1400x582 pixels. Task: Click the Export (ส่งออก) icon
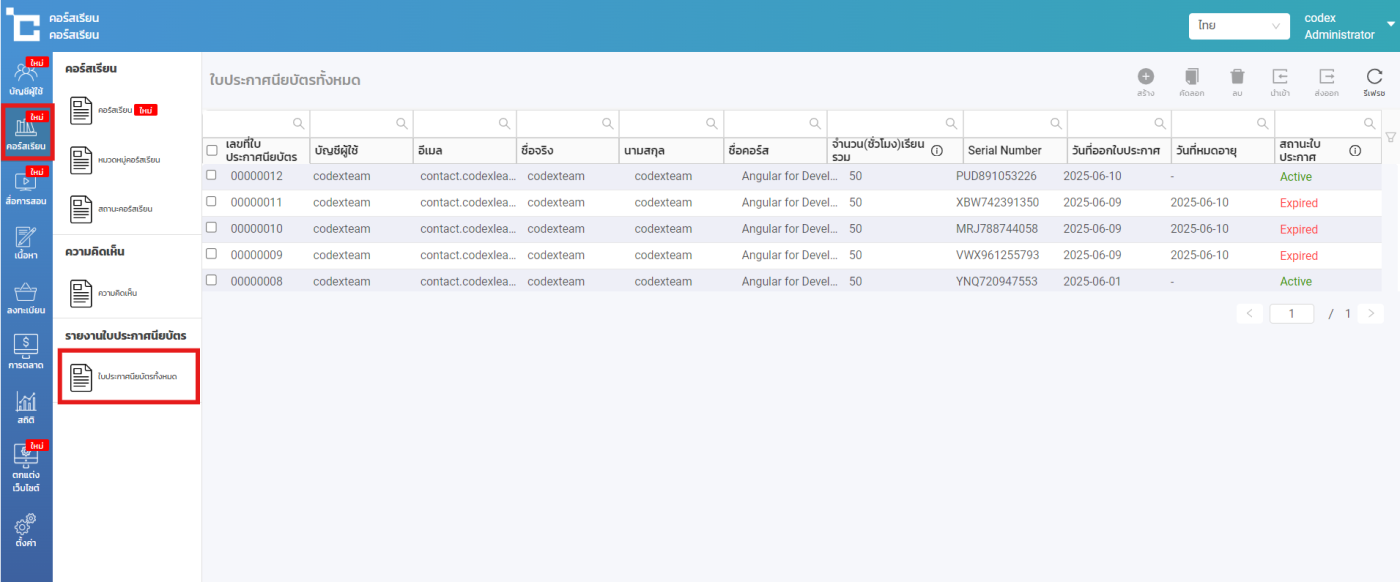(x=1326, y=77)
